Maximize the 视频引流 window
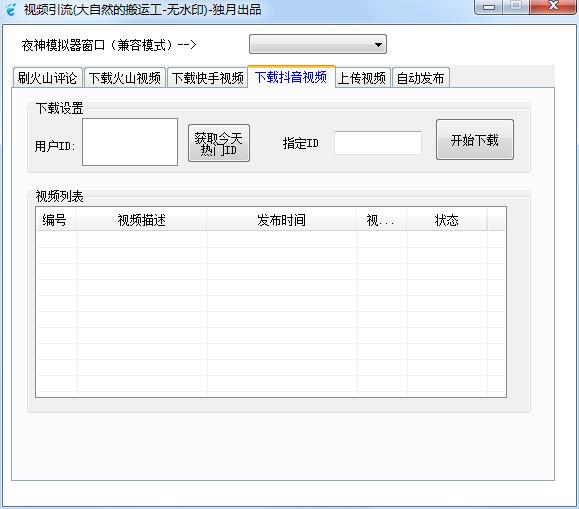The width and height of the screenshot is (579, 509). [516, 7]
